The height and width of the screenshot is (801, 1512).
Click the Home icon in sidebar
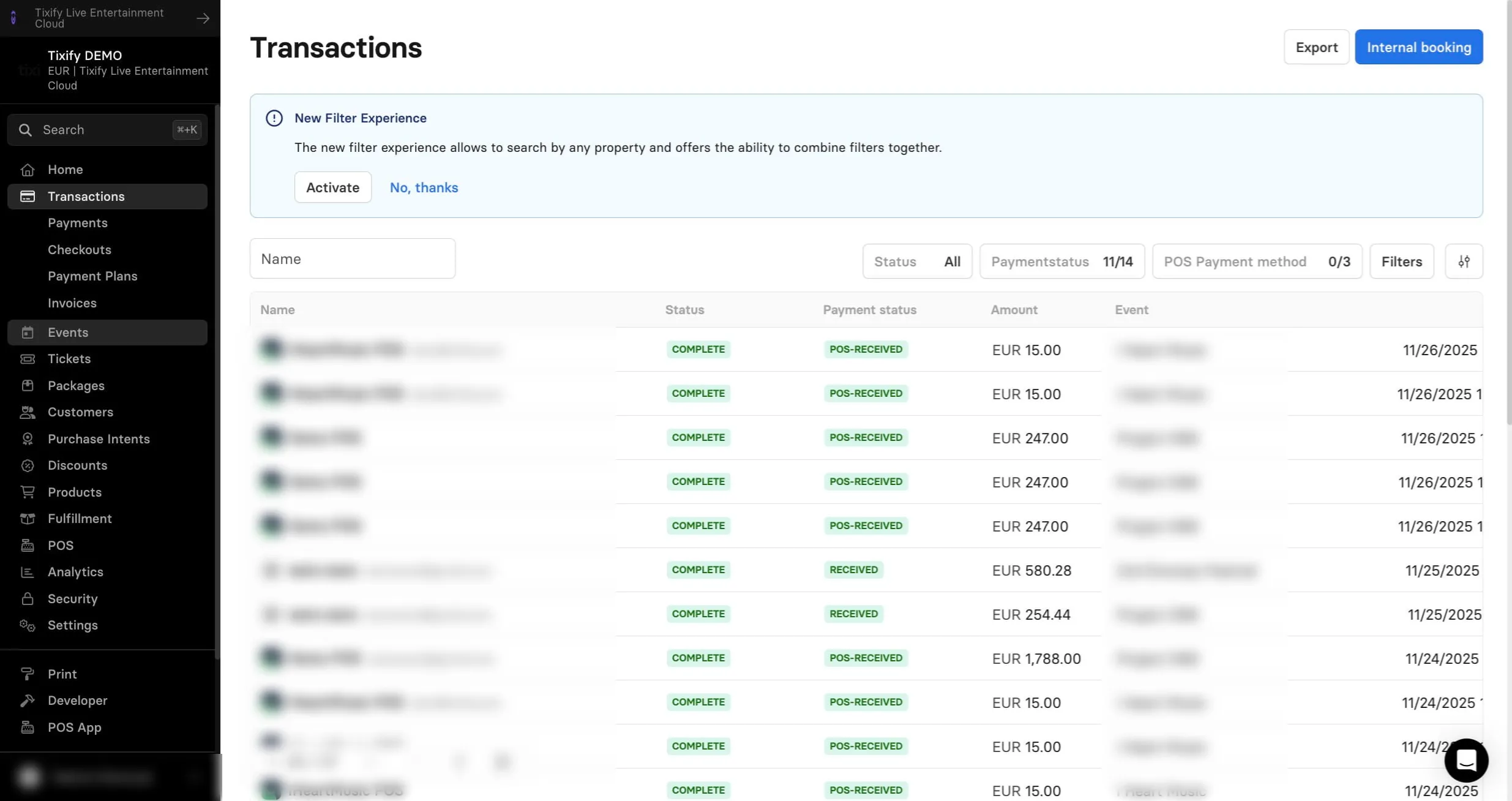pyautogui.click(x=27, y=170)
